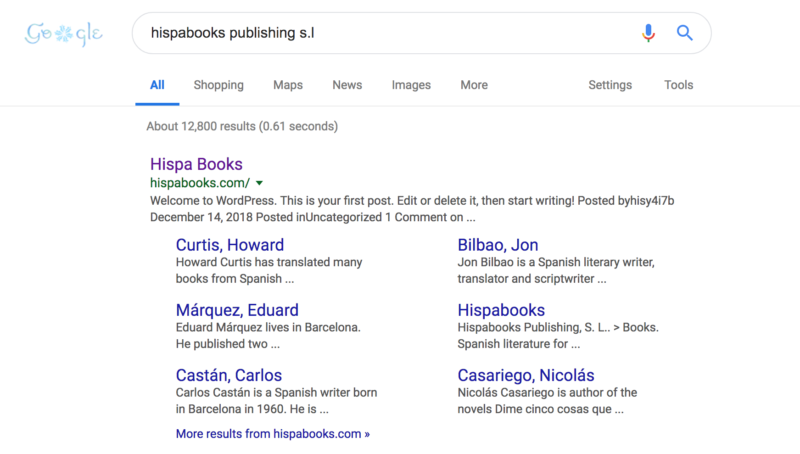Open the Márquez, Eduard sitelink
Screen dimensions: 800x454
point(237,310)
